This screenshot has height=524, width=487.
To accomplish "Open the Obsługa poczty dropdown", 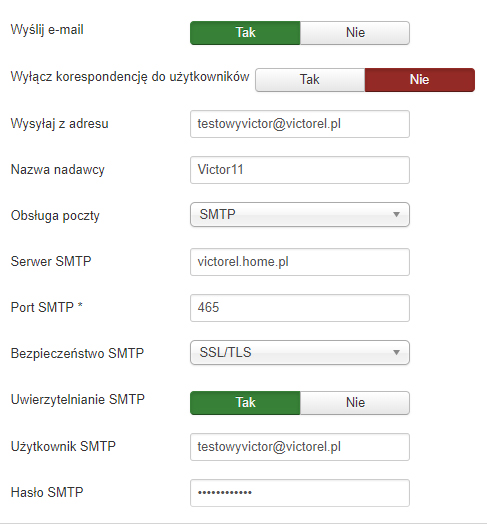I will pyautogui.click(x=300, y=214).
